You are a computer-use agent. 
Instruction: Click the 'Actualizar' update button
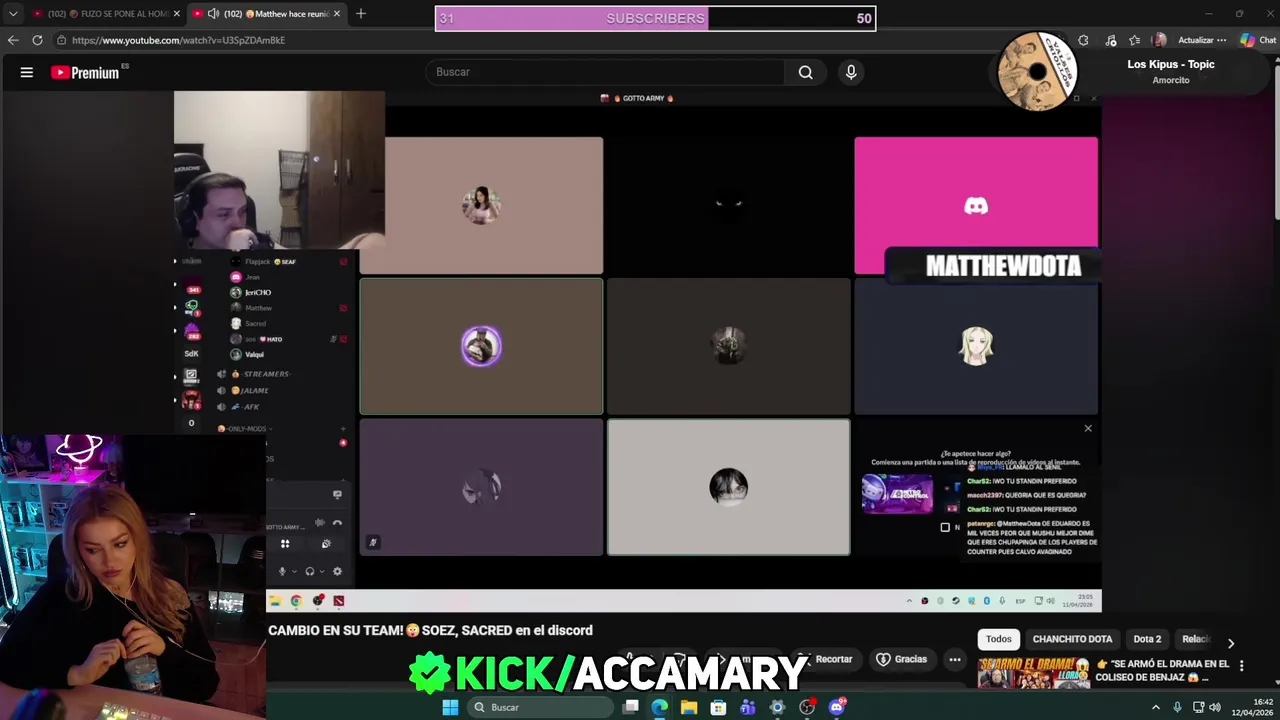pos(1195,40)
